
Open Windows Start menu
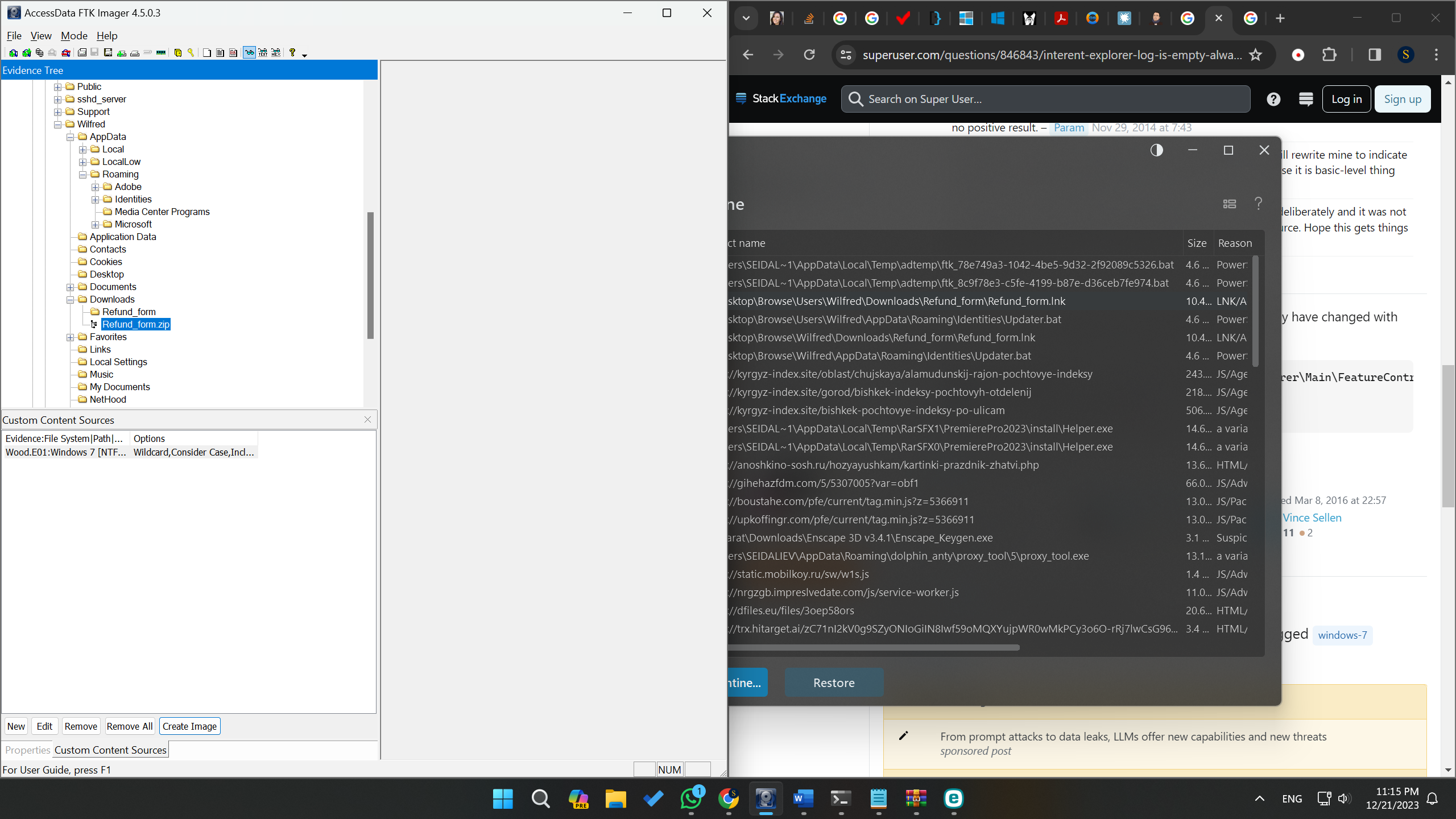pos(503,799)
